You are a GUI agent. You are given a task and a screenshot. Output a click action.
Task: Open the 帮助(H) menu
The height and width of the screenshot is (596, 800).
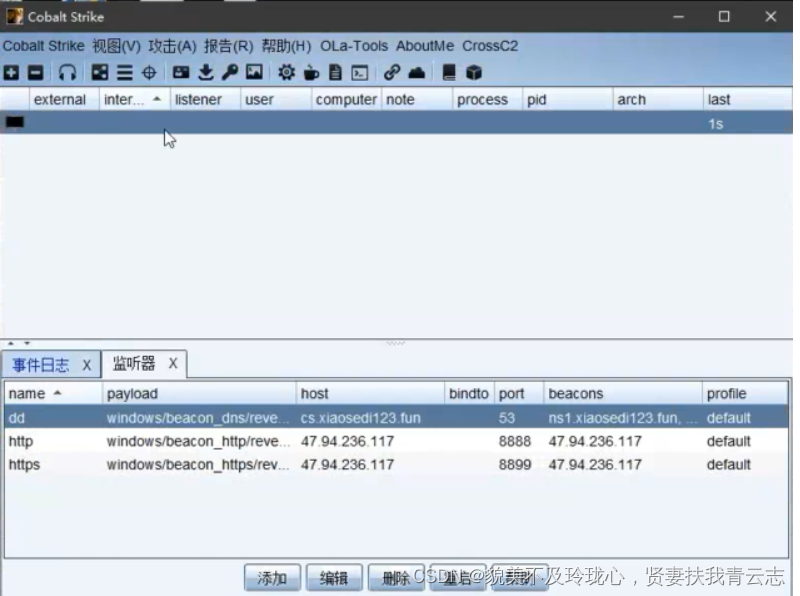tap(286, 46)
